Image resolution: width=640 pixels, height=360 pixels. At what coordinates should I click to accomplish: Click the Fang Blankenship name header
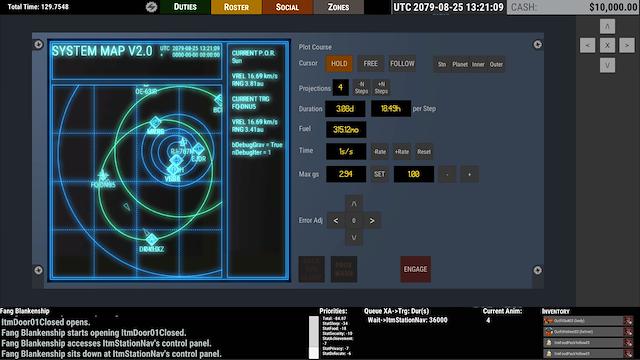[24, 311]
